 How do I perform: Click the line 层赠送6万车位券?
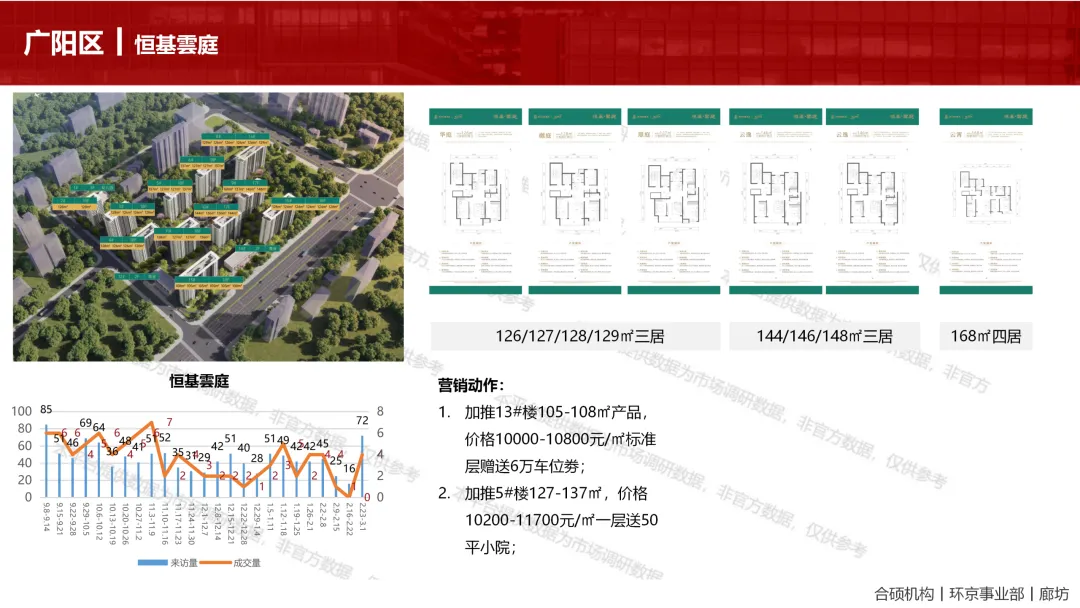(x=525, y=466)
